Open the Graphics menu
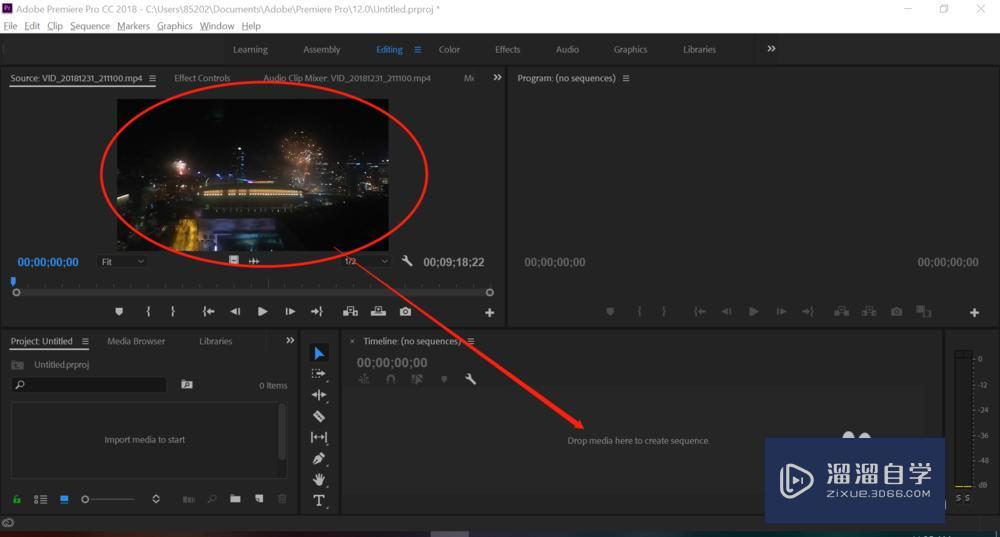This screenshot has height=537, width=1000. pyautogui.click(x=175, y=26)
